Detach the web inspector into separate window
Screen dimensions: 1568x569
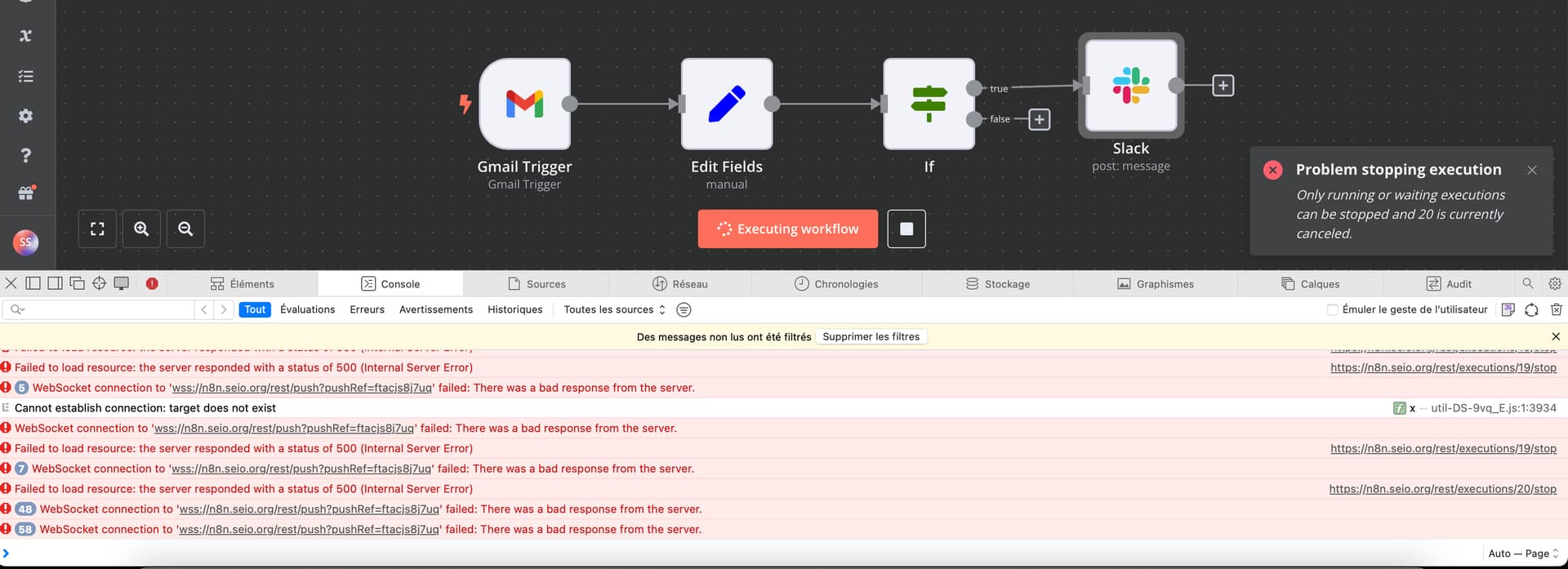tap(78, 283)
